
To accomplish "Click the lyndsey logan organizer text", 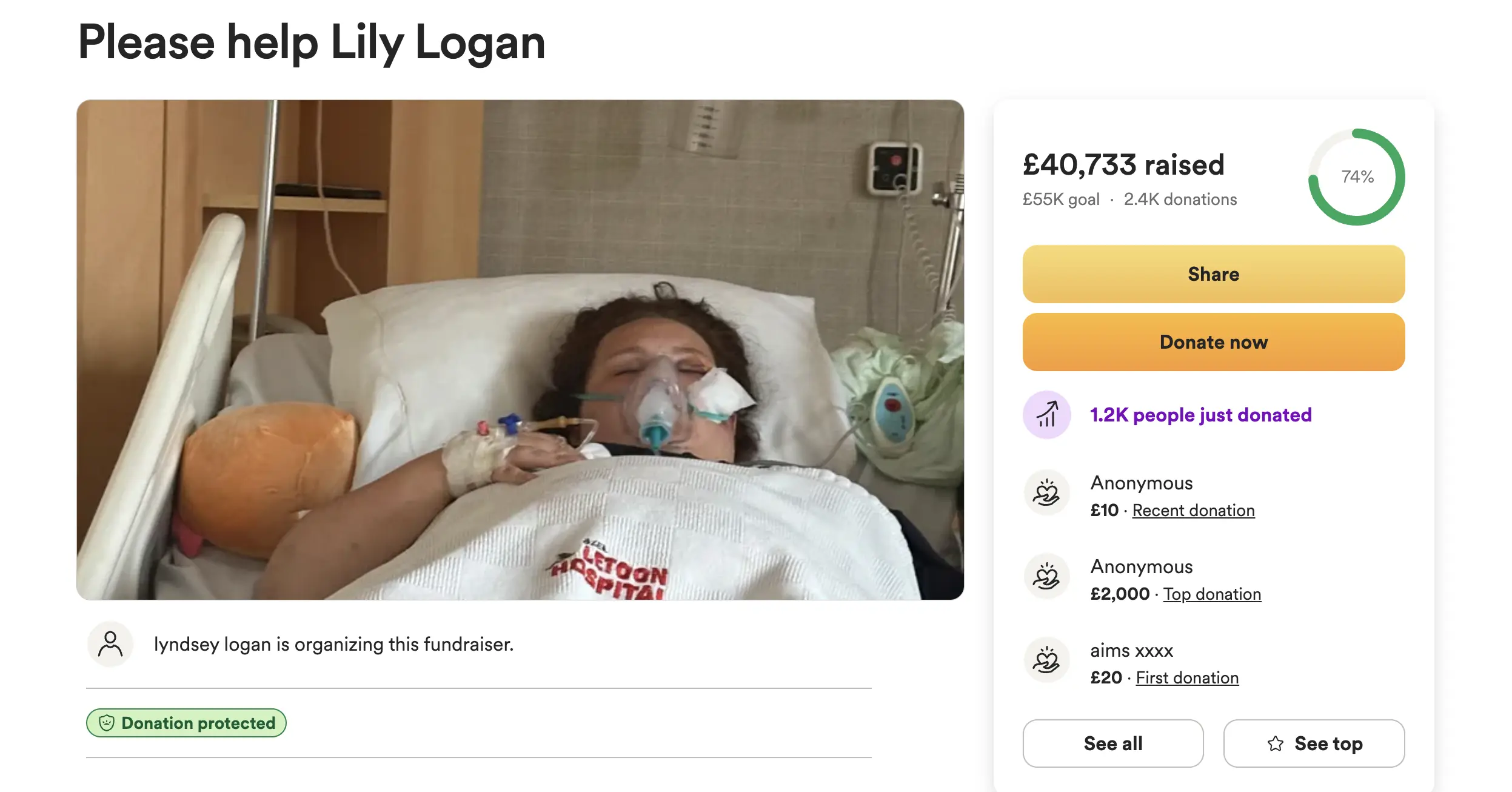I will click(x=333, y=644).
